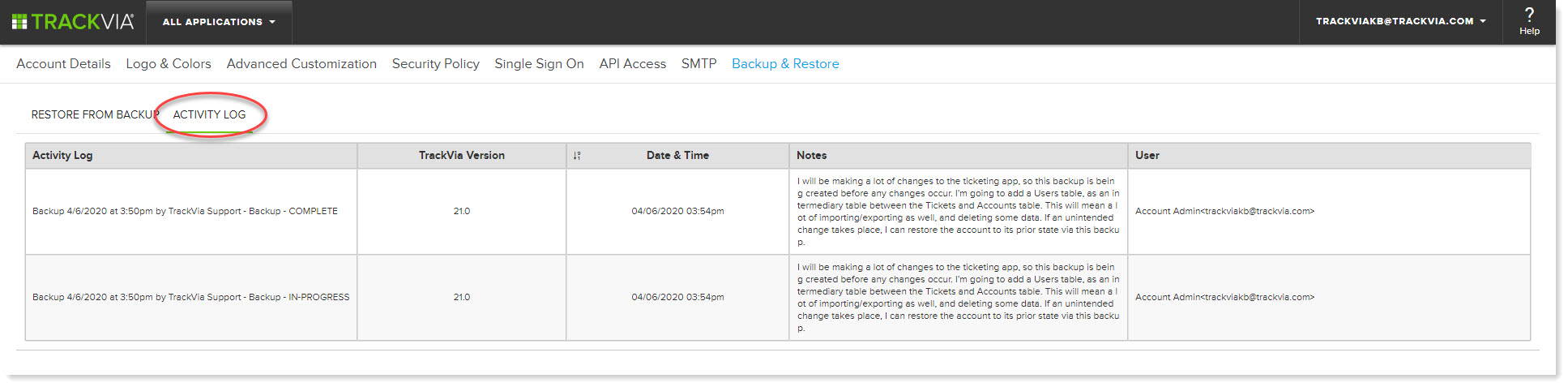Click the notes text in the COMPLETE row
Image resolution: width=1568 pixels, height=387 pixels.
959,212
